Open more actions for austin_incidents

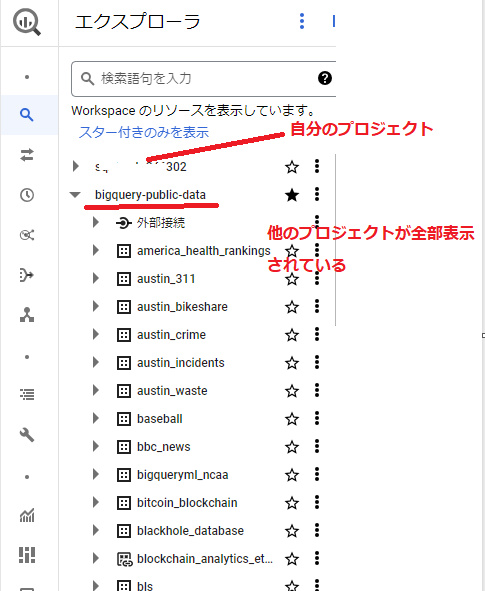point(317,362)
